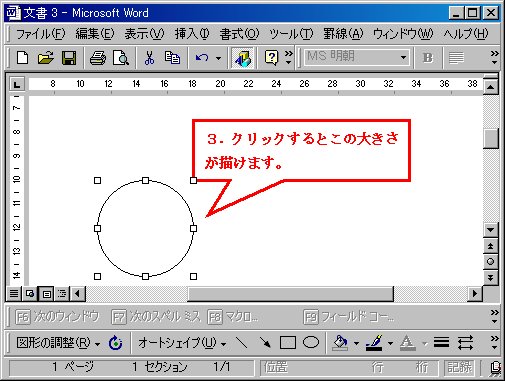The width and height of the screenshot is (505, 381).
Task: Open the Fill Color paint bucket dropdown arrow
Action: (356, 343)
